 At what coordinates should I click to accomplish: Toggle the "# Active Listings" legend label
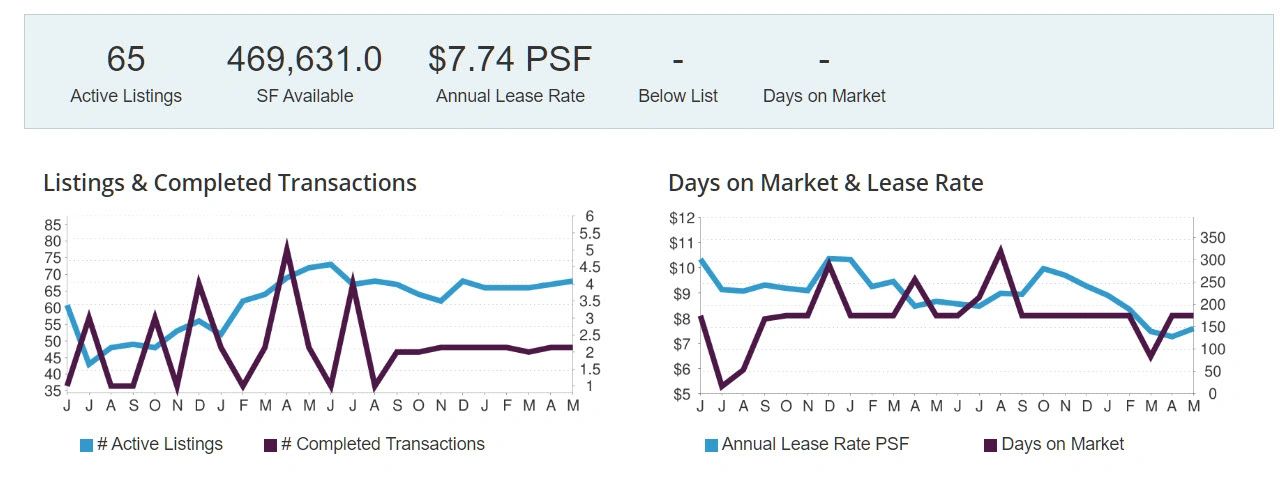(160, 444)
